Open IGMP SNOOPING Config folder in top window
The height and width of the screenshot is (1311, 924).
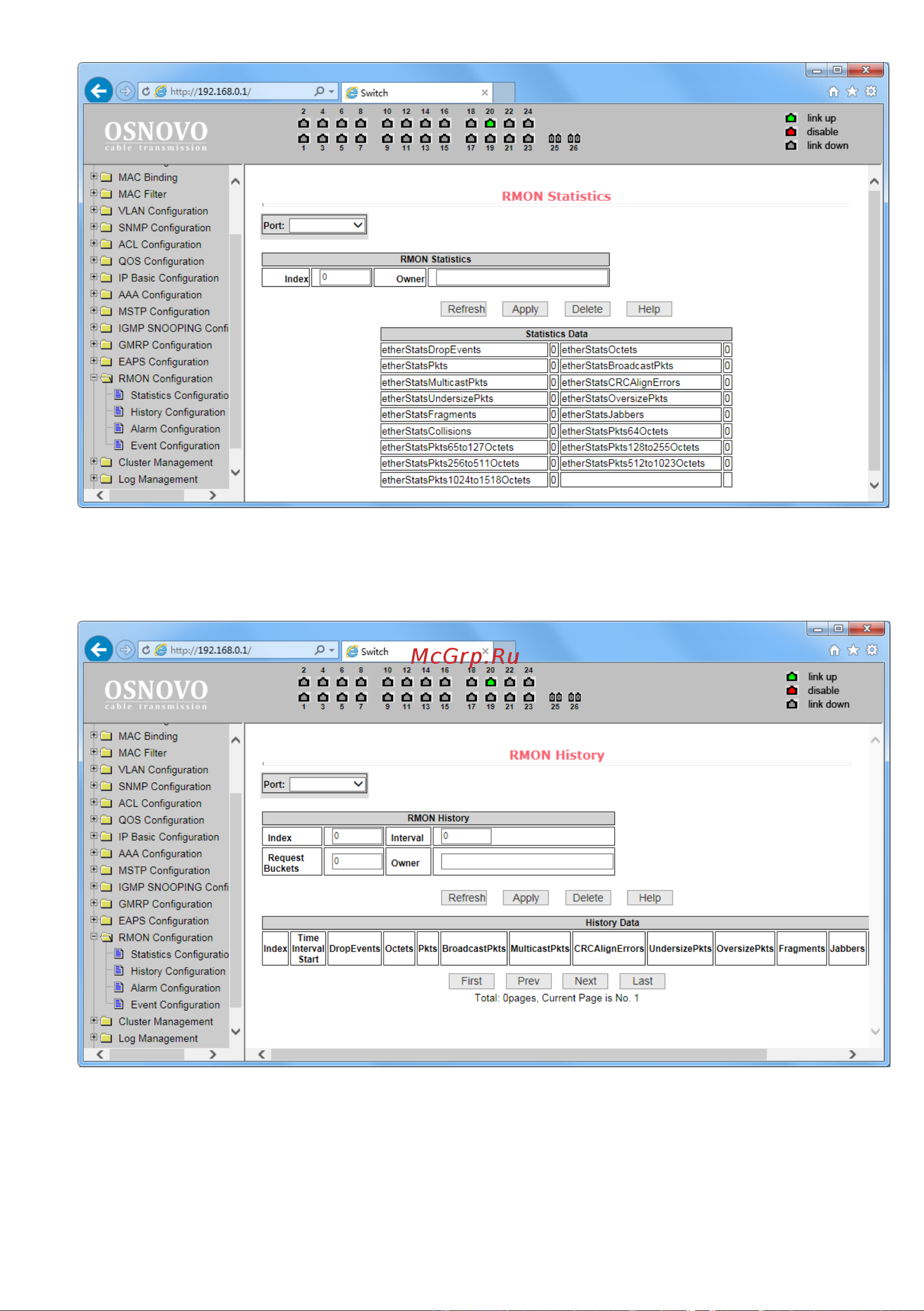pyautogui.click(x=173, y=329)
